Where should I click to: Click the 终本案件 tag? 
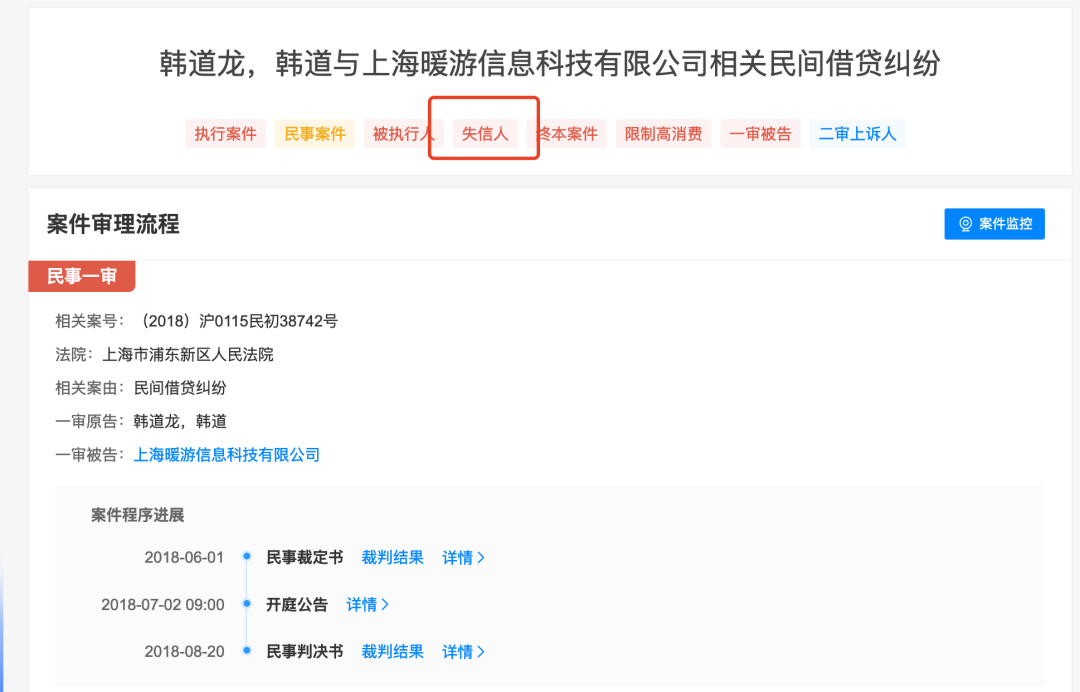click(566, 134)
